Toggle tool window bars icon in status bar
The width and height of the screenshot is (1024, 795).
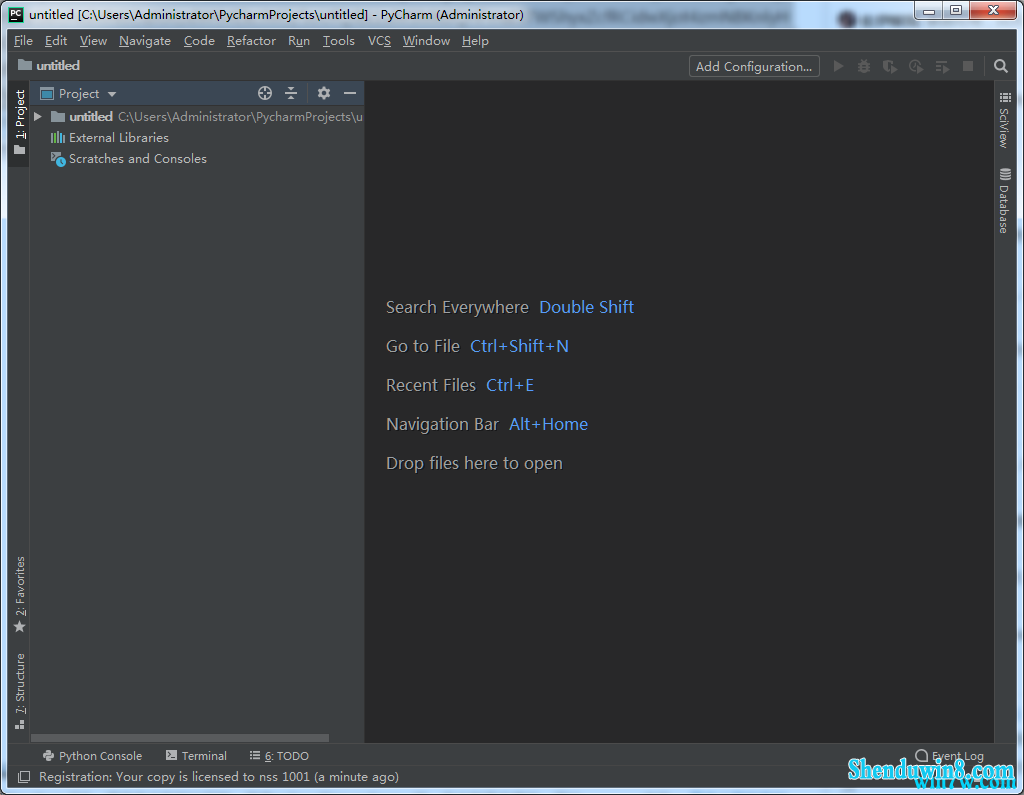click(x=24, y=777)
